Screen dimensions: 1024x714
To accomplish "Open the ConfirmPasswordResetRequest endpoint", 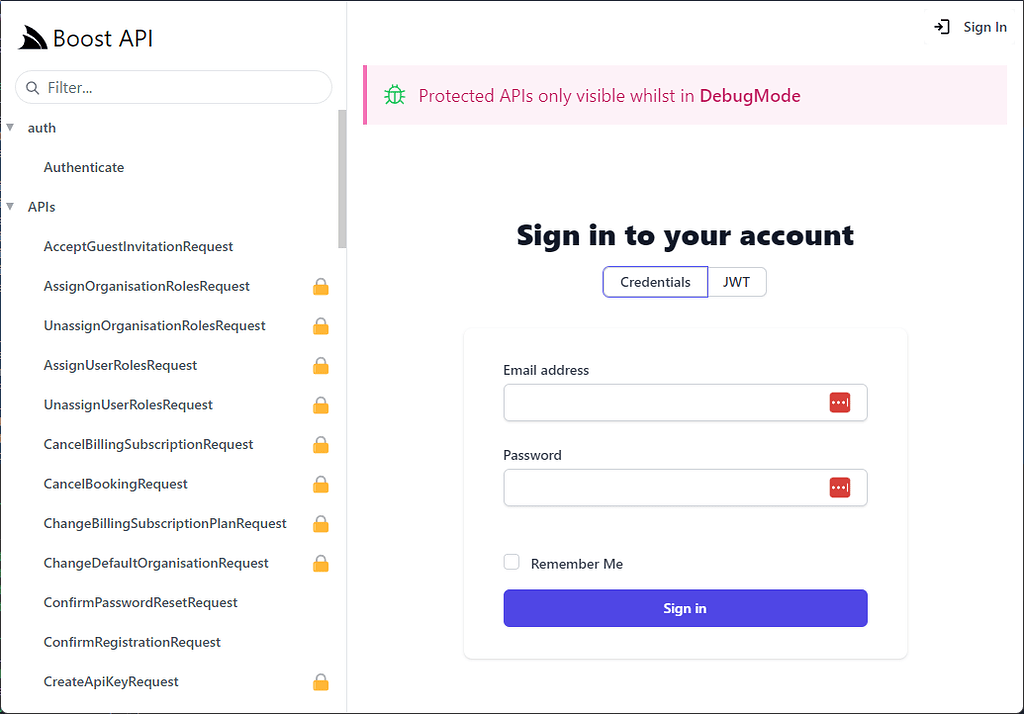I will click(140, 602).
